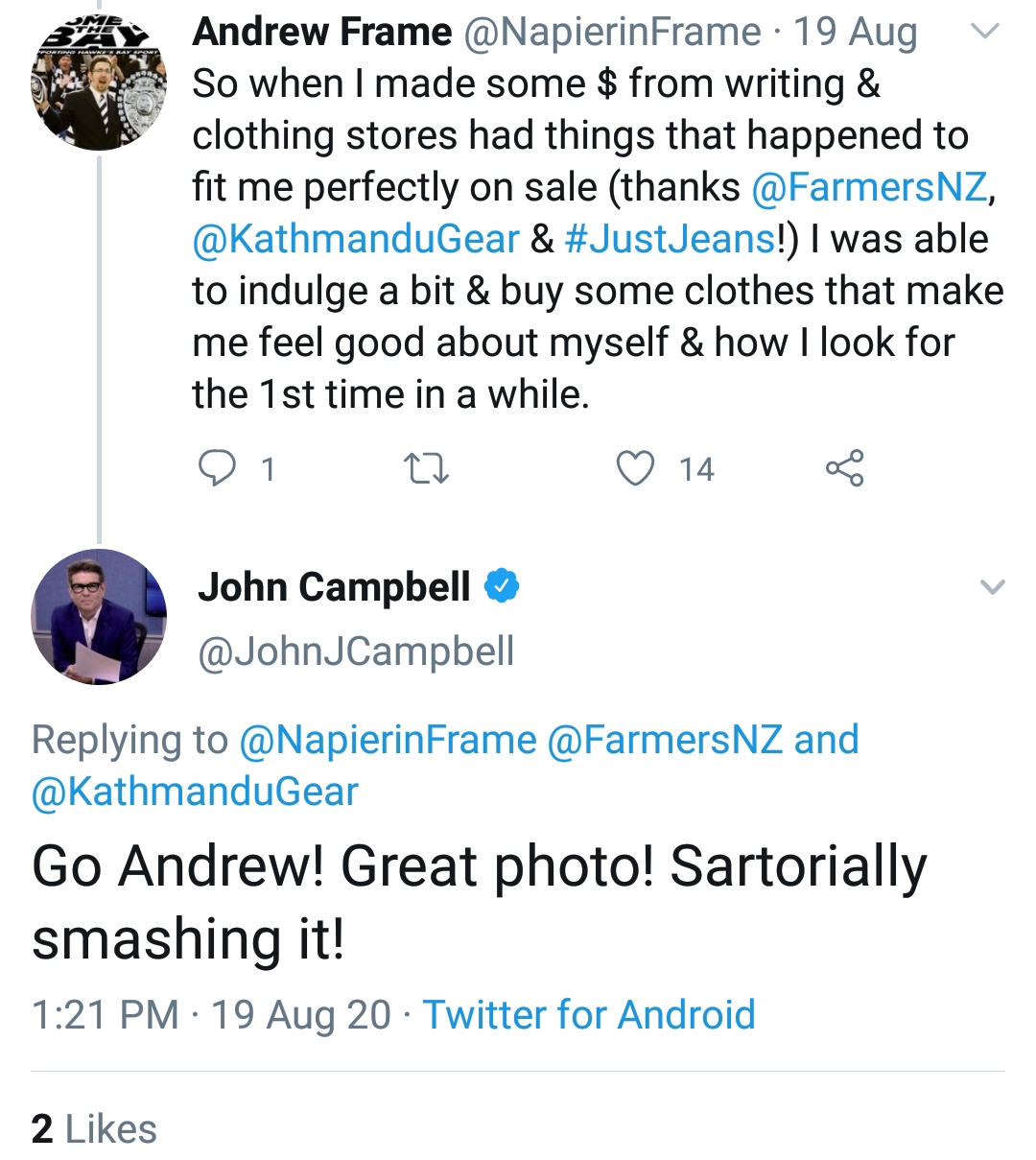Screen dimensions: 1036x1160
Task: Open @KathmanduGear mention in Andrew's tweet
Action: click(355, 239)
